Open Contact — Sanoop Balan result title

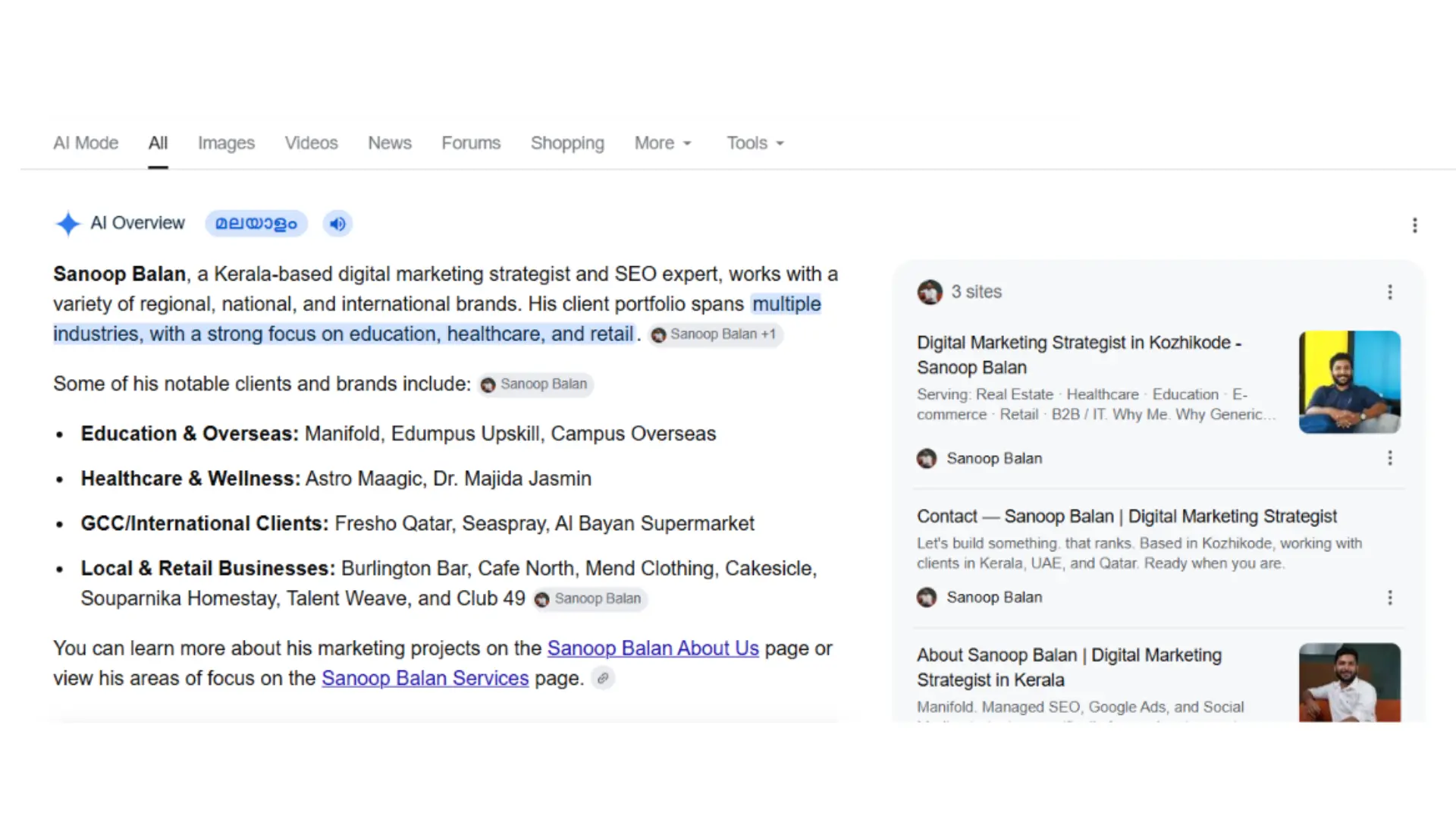(x=1127, y=516)
